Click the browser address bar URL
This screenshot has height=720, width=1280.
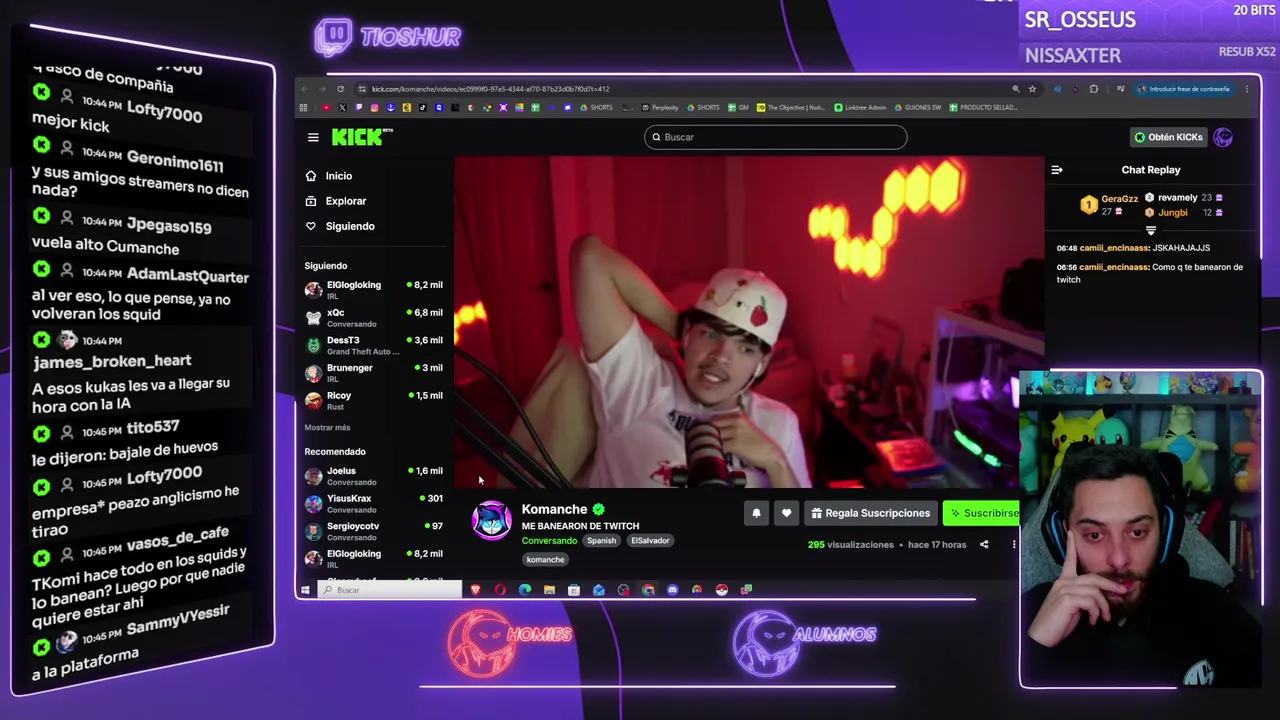pos(490,89)
